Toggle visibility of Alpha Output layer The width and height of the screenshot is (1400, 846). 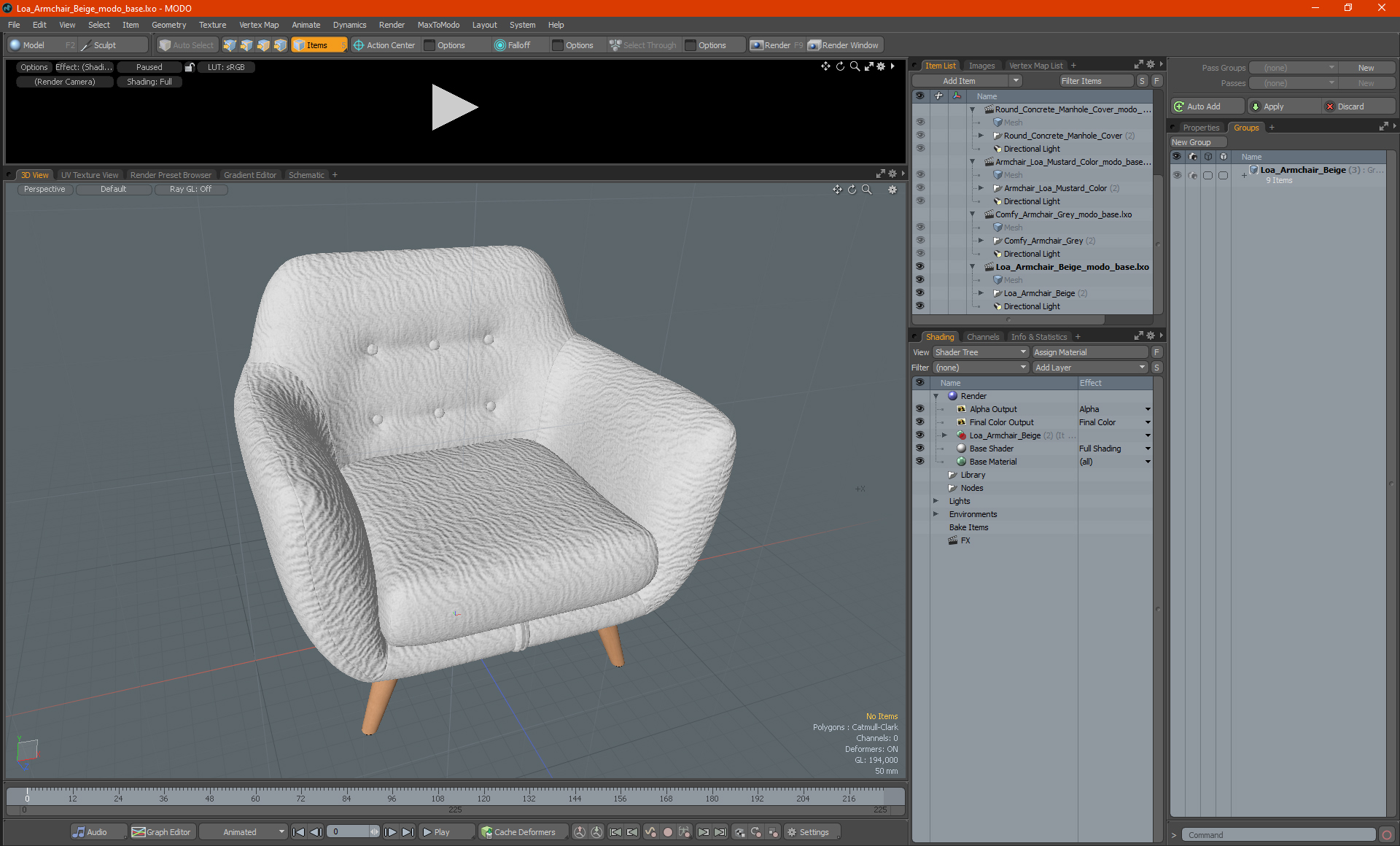tap(919, 409)
